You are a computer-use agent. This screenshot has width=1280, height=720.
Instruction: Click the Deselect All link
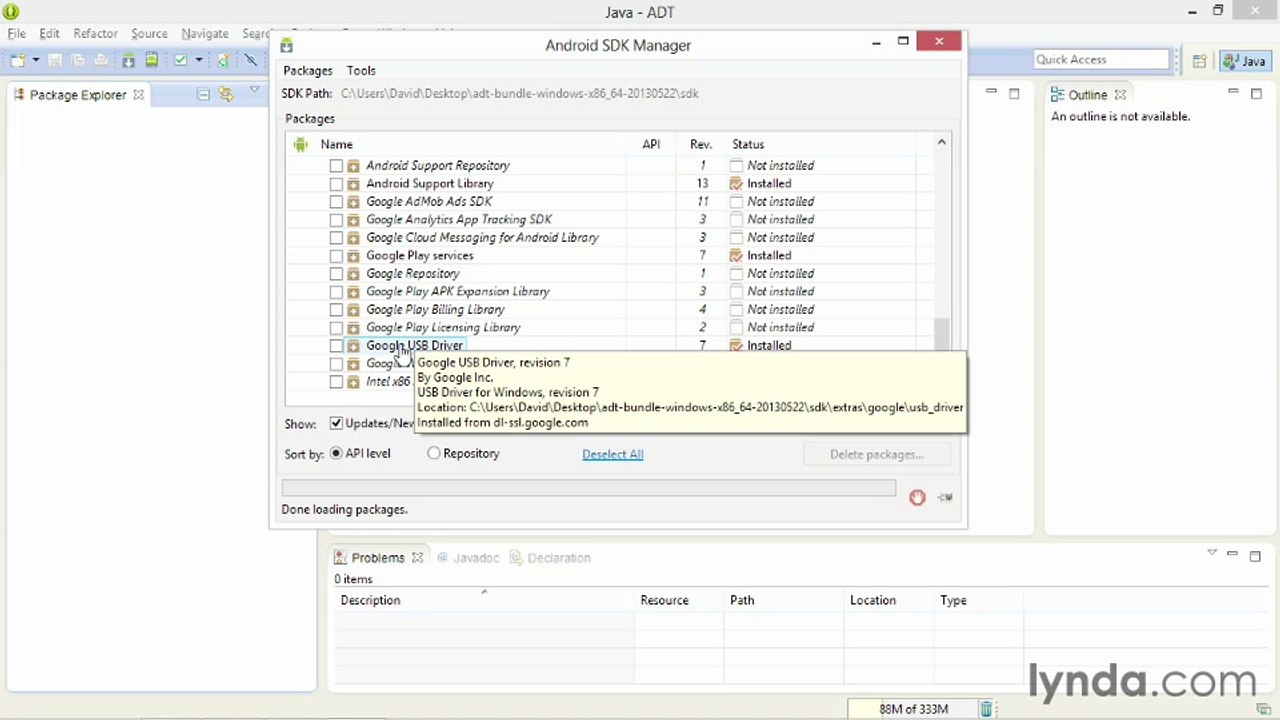[612, 454]
